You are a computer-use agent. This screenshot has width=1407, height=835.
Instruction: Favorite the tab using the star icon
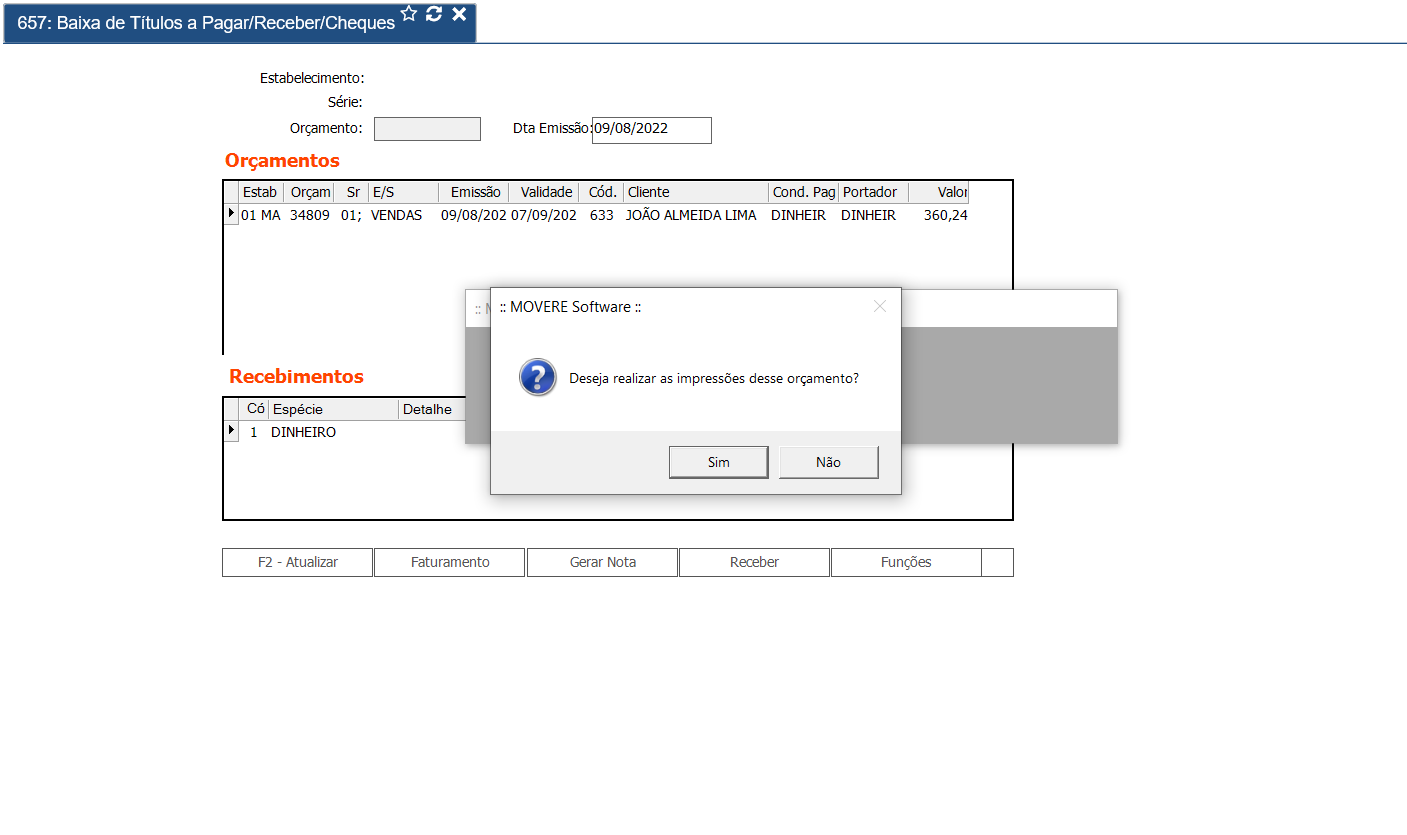(x=409, y=13)
